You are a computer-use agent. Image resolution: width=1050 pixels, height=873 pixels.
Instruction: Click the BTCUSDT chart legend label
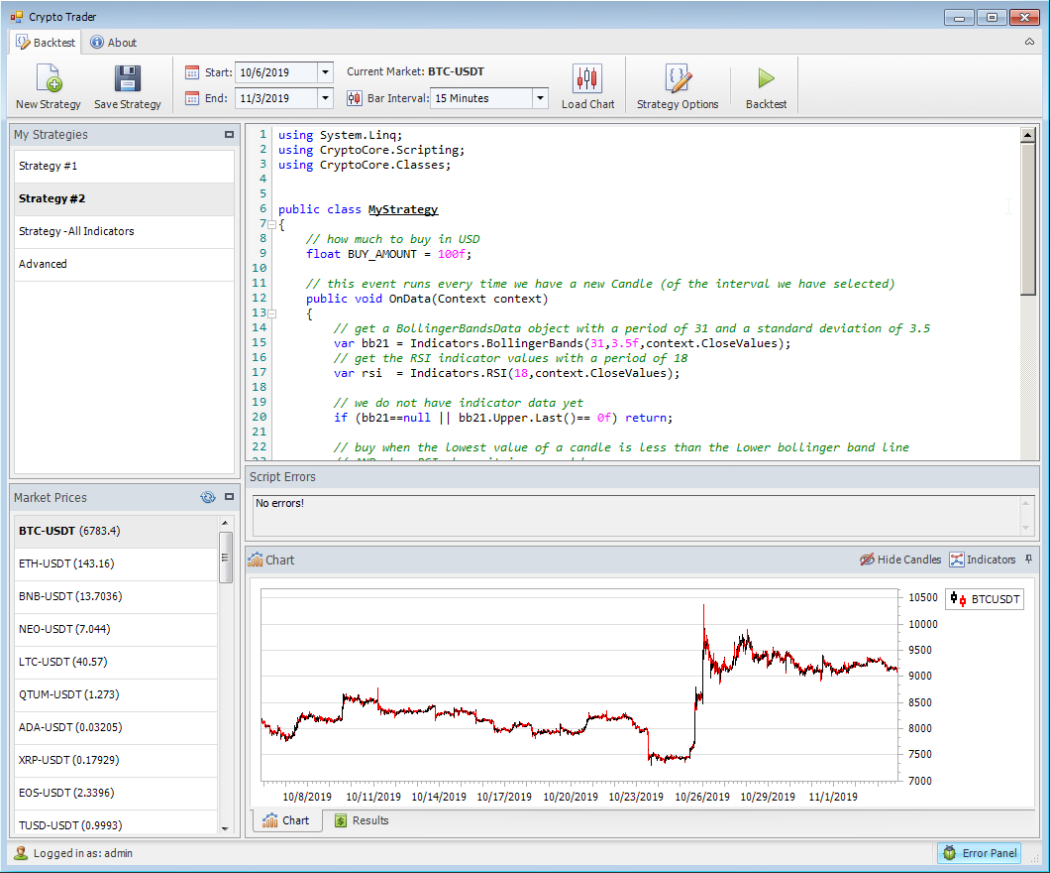coord(995,599)
